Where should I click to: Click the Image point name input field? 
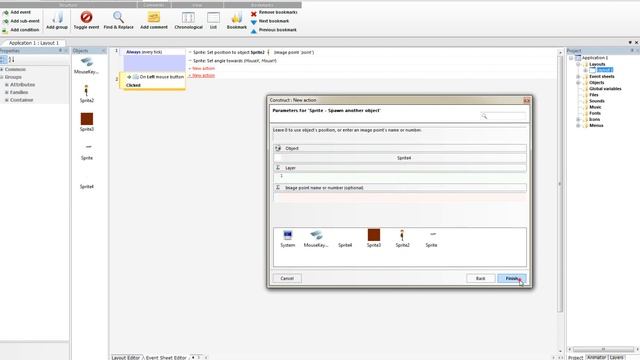point(400,198)
